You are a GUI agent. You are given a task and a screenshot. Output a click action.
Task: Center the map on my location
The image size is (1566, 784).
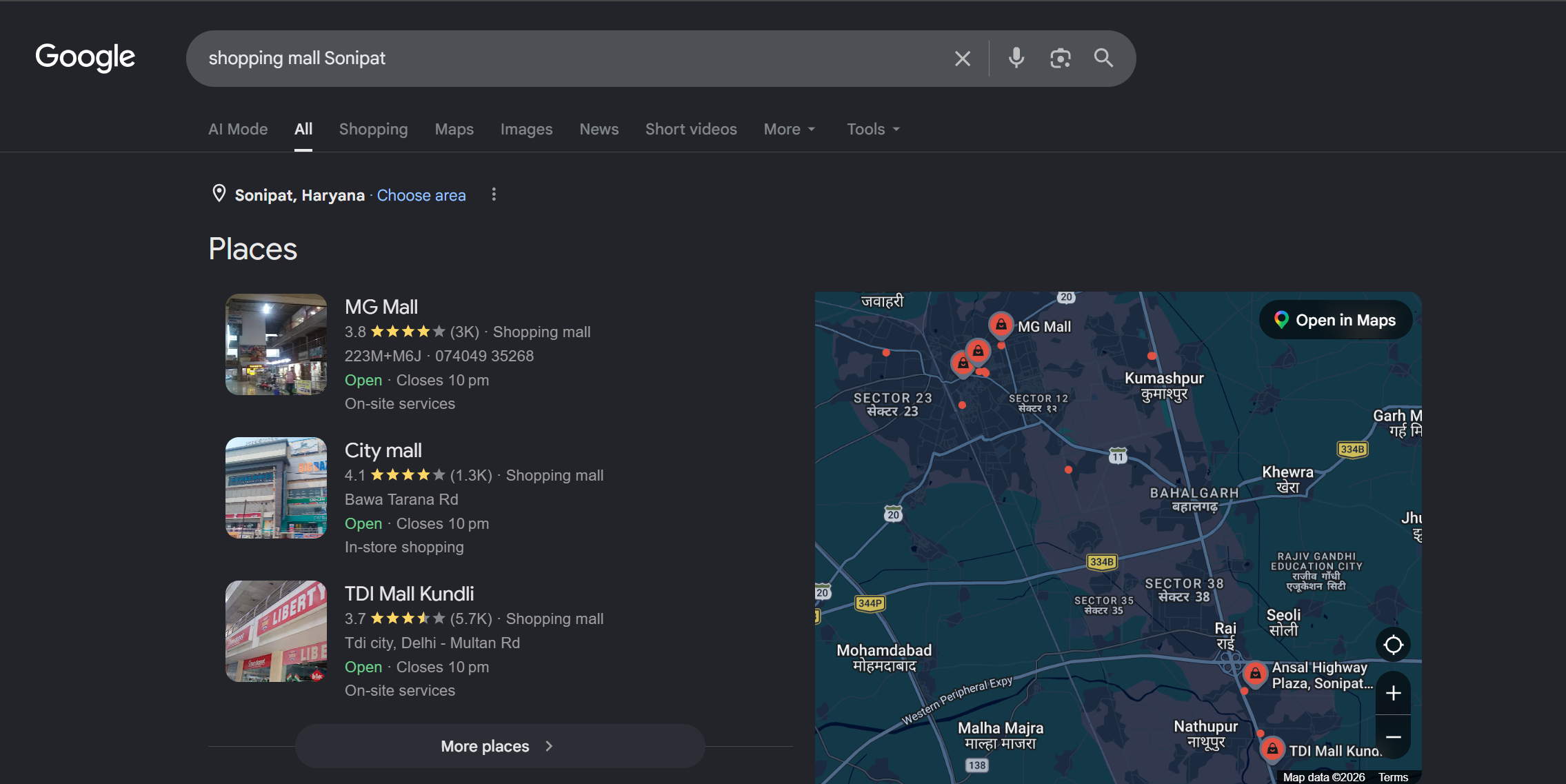click(x=1393, y=645)
